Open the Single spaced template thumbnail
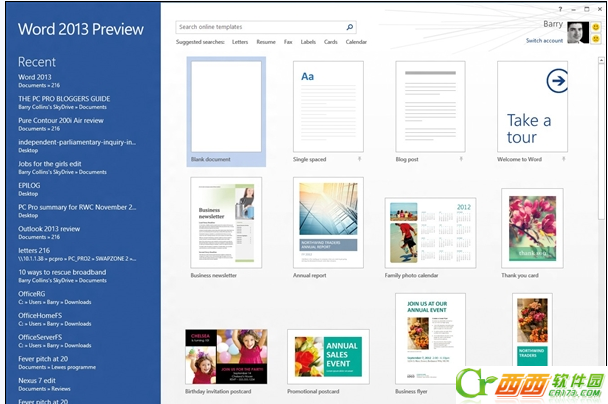The image size is (608, 404). click(328, 106)
